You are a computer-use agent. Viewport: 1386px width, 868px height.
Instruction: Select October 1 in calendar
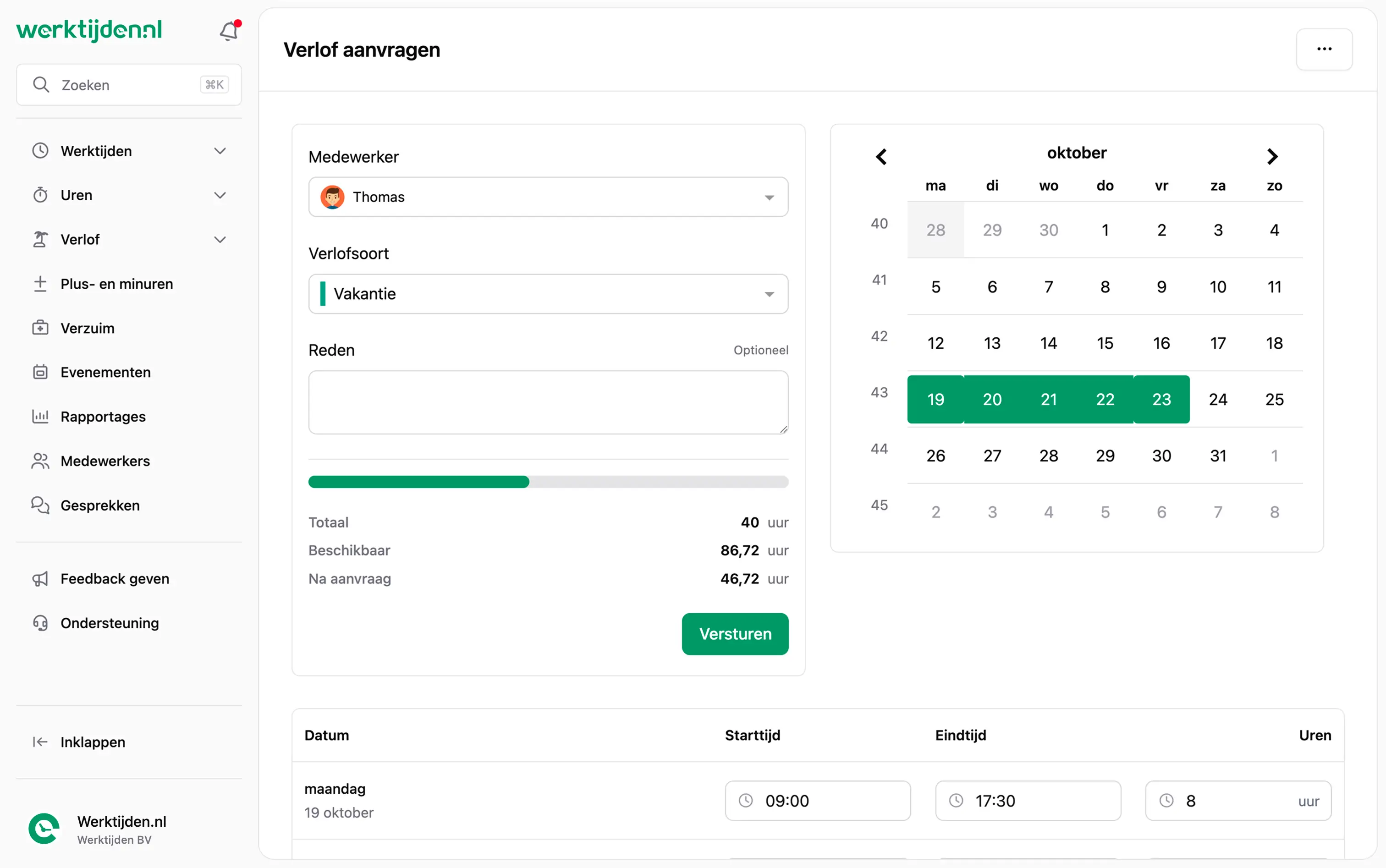click(1105, 230)
